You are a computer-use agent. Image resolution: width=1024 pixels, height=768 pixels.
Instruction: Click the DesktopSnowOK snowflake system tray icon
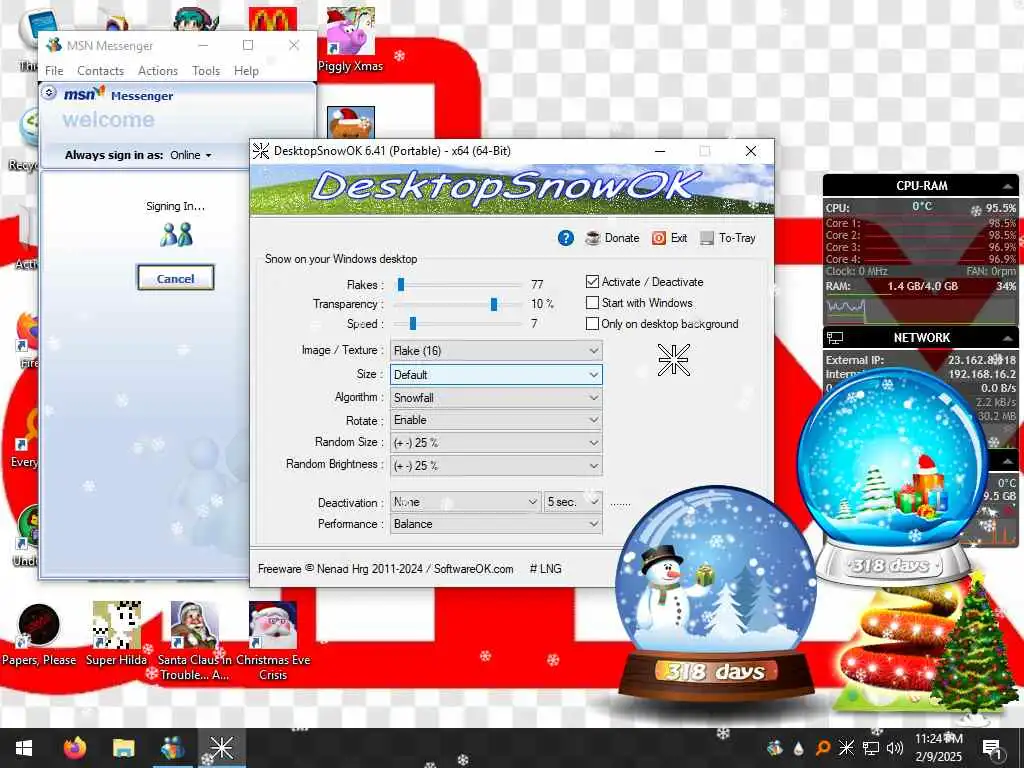[846, 748]
